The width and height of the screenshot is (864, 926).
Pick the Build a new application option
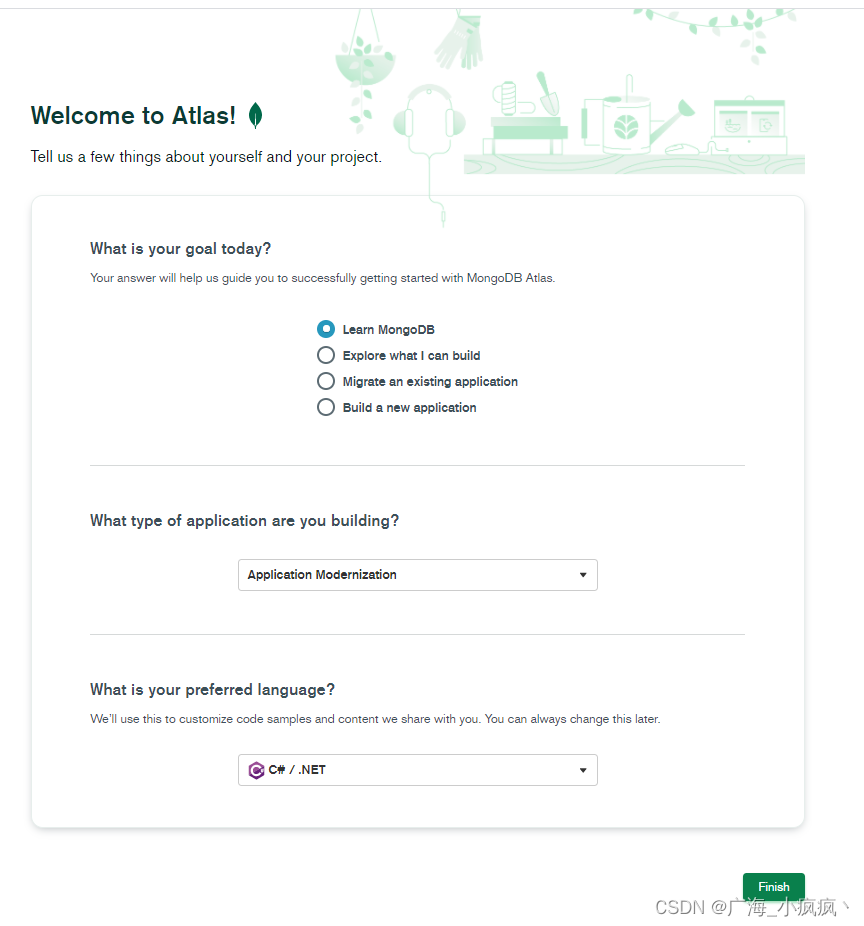[326, 407]
